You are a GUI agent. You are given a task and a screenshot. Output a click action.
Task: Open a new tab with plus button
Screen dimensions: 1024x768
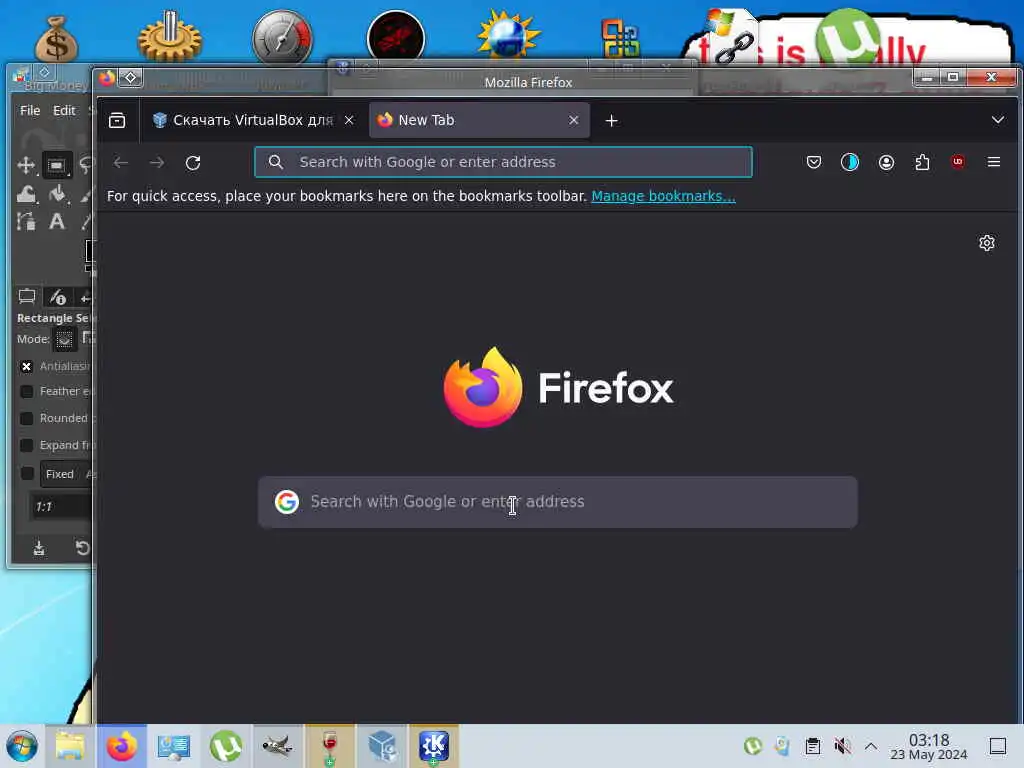(x=611, y=121)
